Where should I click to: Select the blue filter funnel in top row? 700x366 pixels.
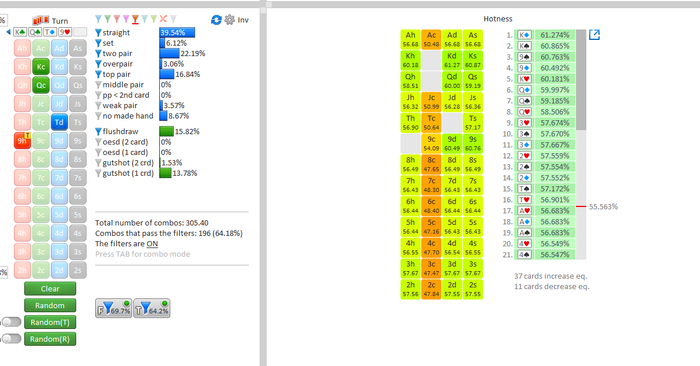click(x=98, y=19)
